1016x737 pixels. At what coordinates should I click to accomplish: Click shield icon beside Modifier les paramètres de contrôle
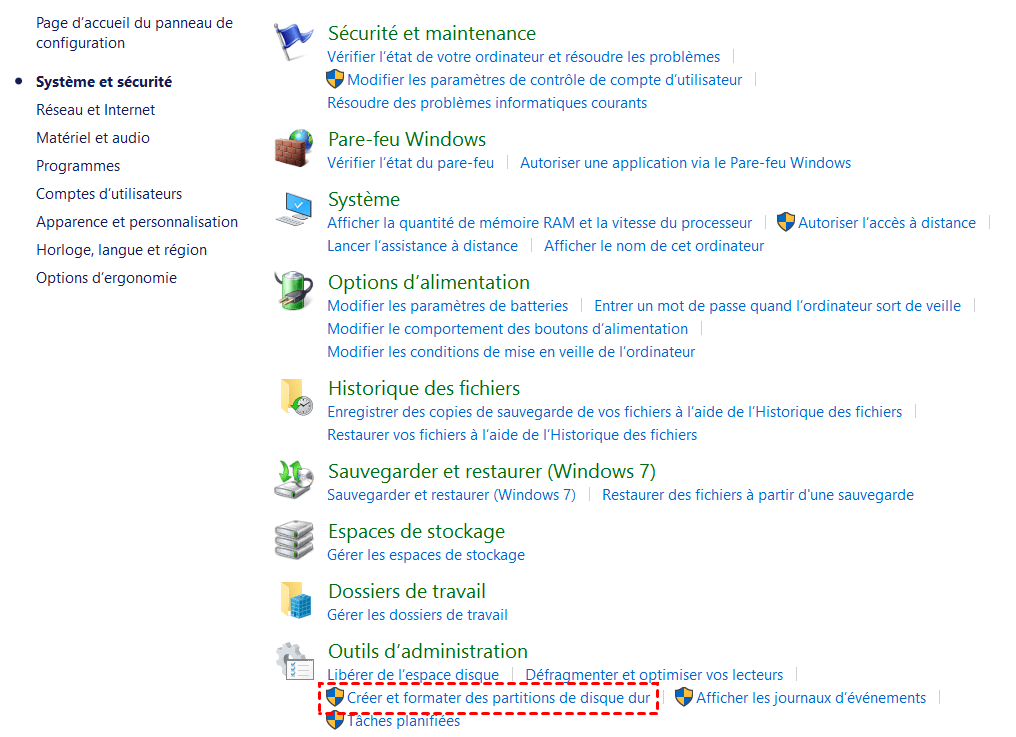coord(335,79)
